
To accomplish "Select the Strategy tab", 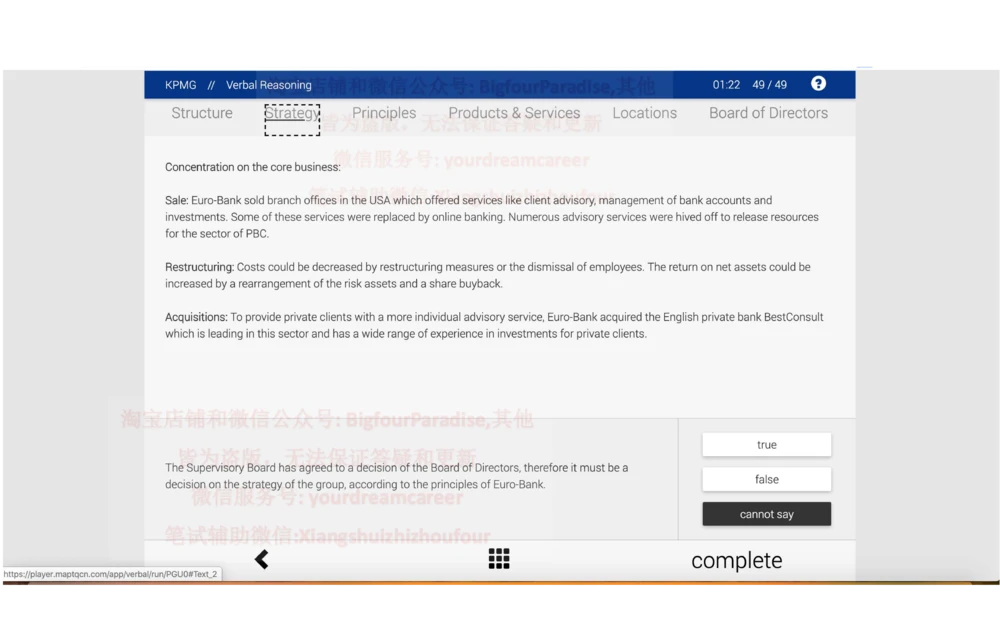I will coord(292,113).
